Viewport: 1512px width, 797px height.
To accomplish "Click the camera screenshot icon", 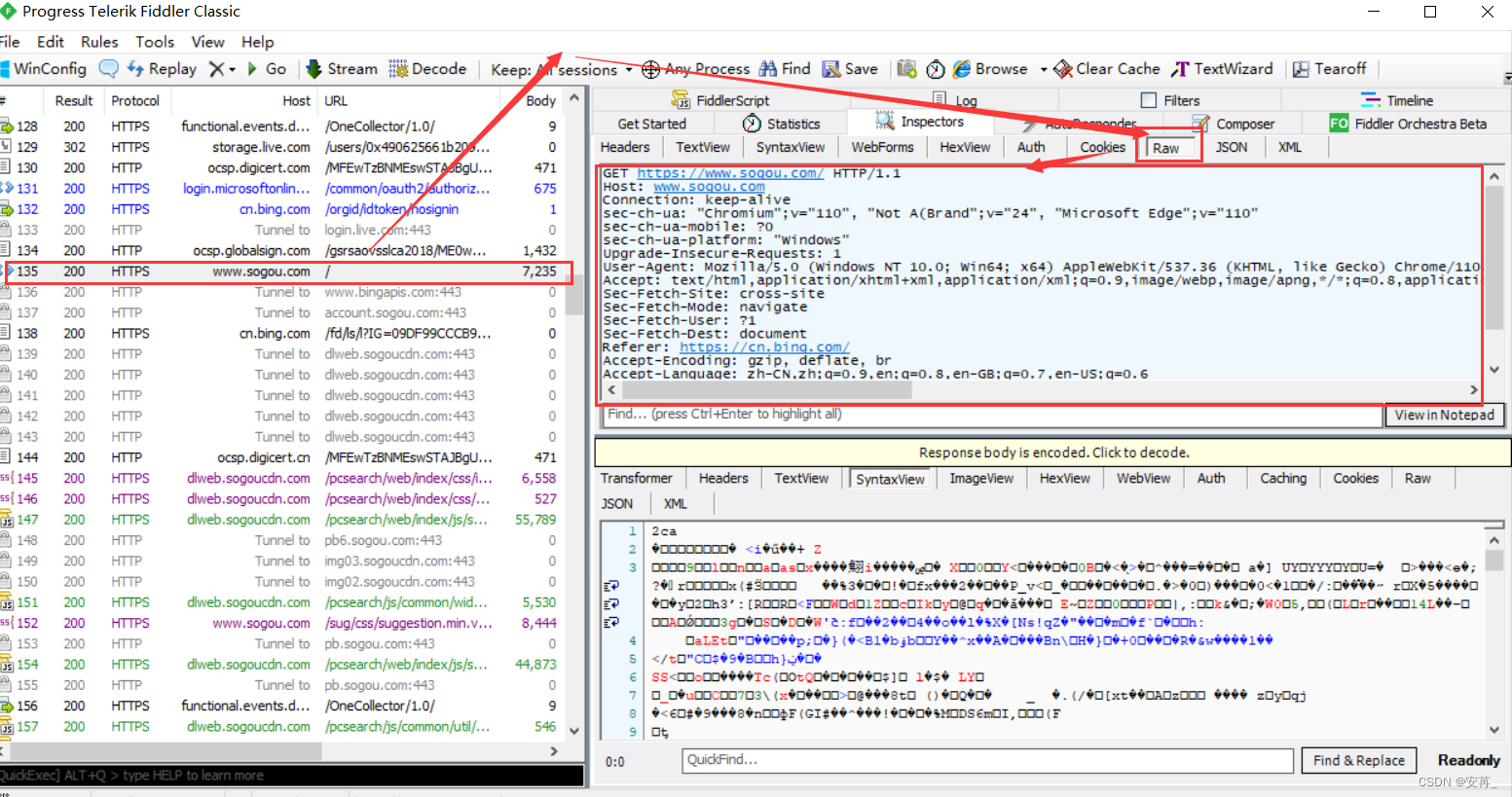I will tap(906, 69).
